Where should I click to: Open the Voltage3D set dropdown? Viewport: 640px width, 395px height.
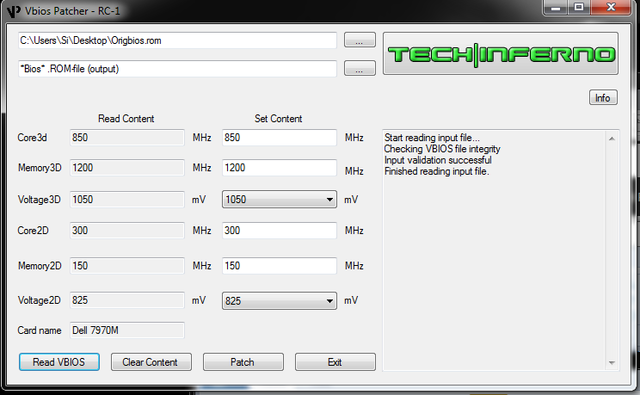(x=280, y=199)
